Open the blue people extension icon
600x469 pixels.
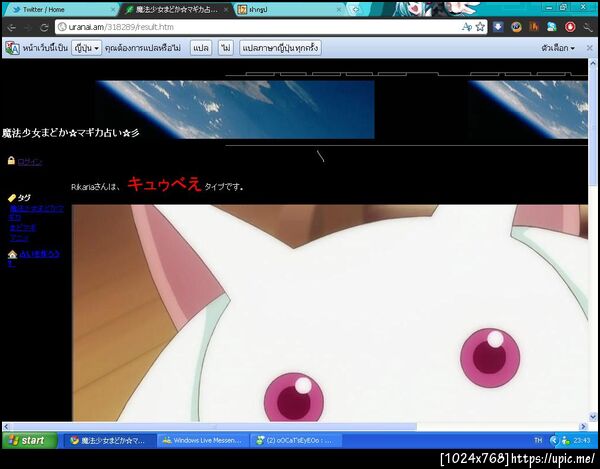pos(552,27)
